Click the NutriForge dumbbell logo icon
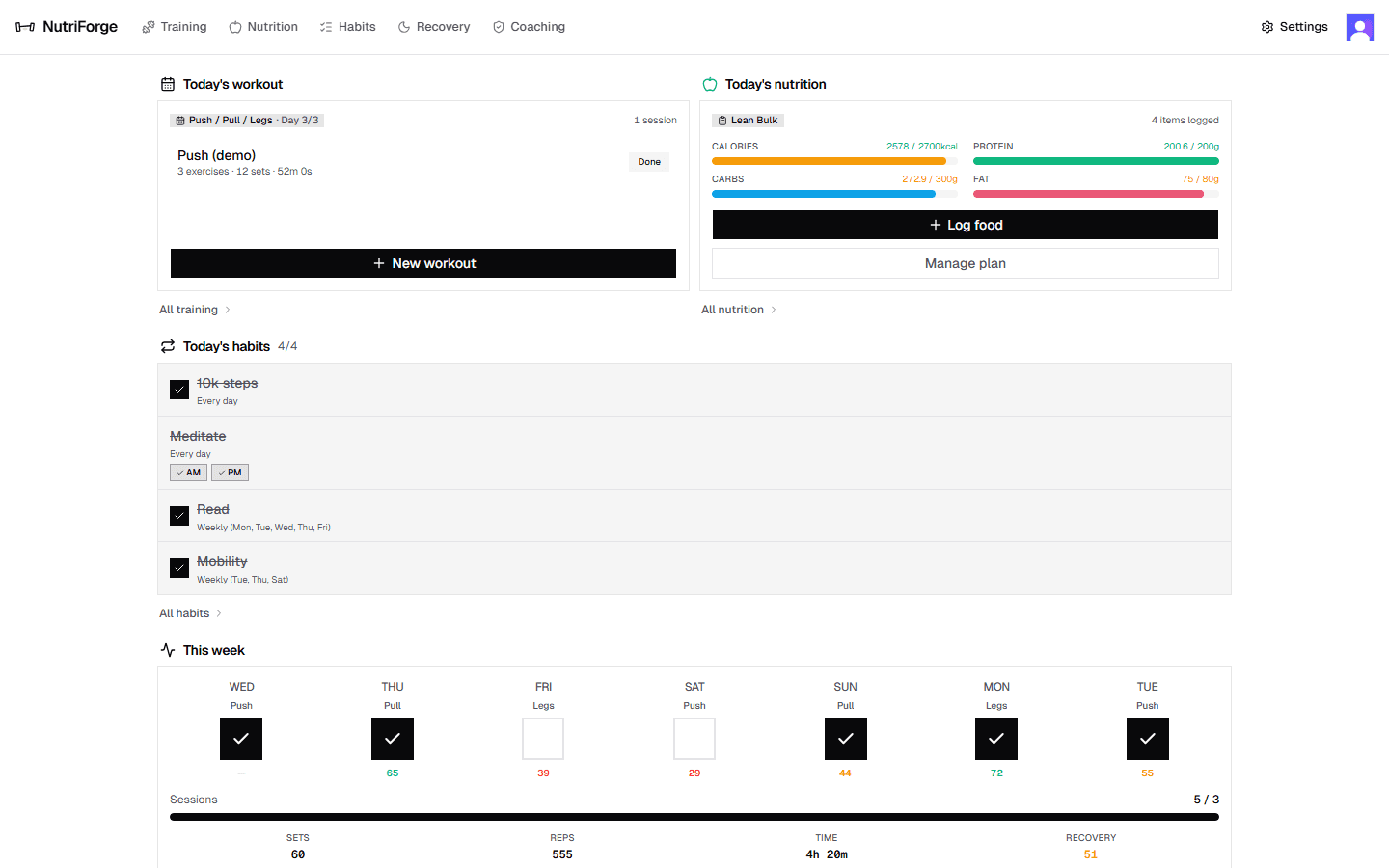This screenshot has height=868, width=1389. pos(23,26)
